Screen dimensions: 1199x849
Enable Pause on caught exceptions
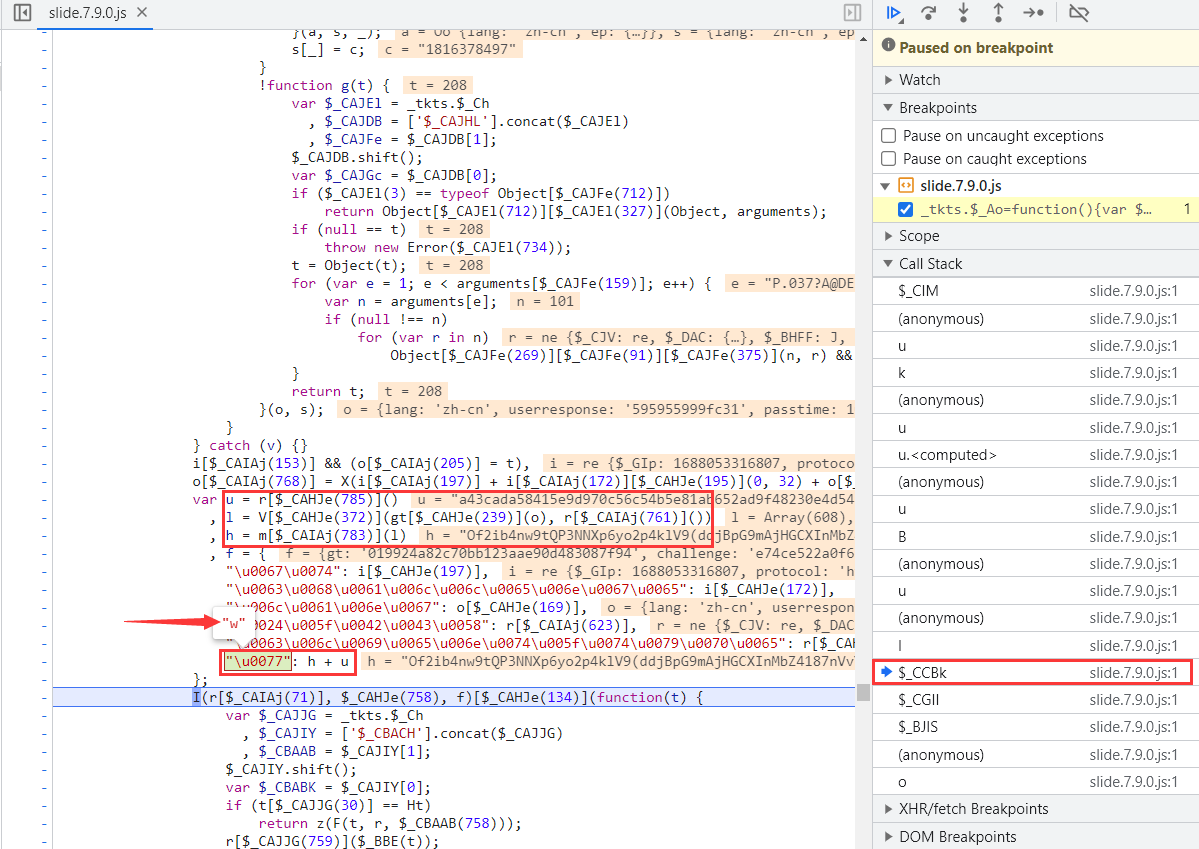click(x=888, y=159)
